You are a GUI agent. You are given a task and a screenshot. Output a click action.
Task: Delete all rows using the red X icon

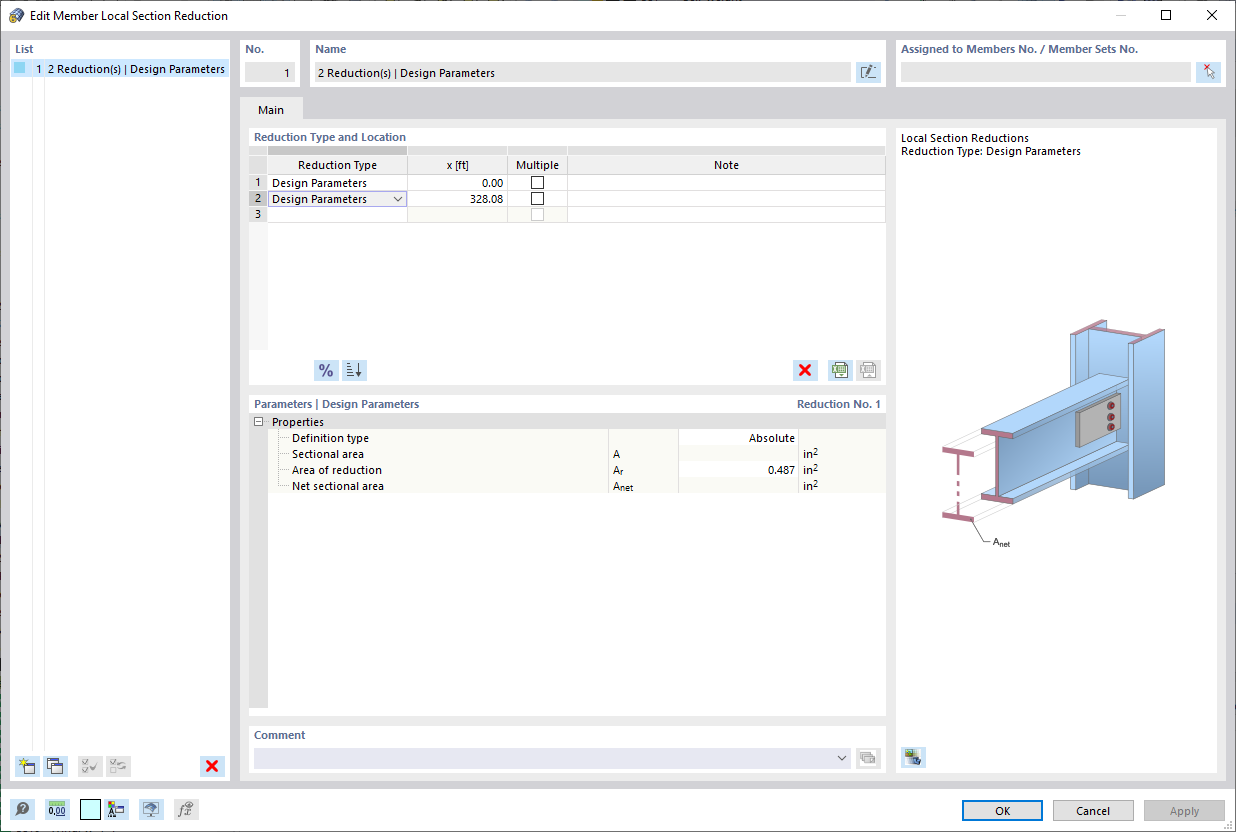pos(805,370)
